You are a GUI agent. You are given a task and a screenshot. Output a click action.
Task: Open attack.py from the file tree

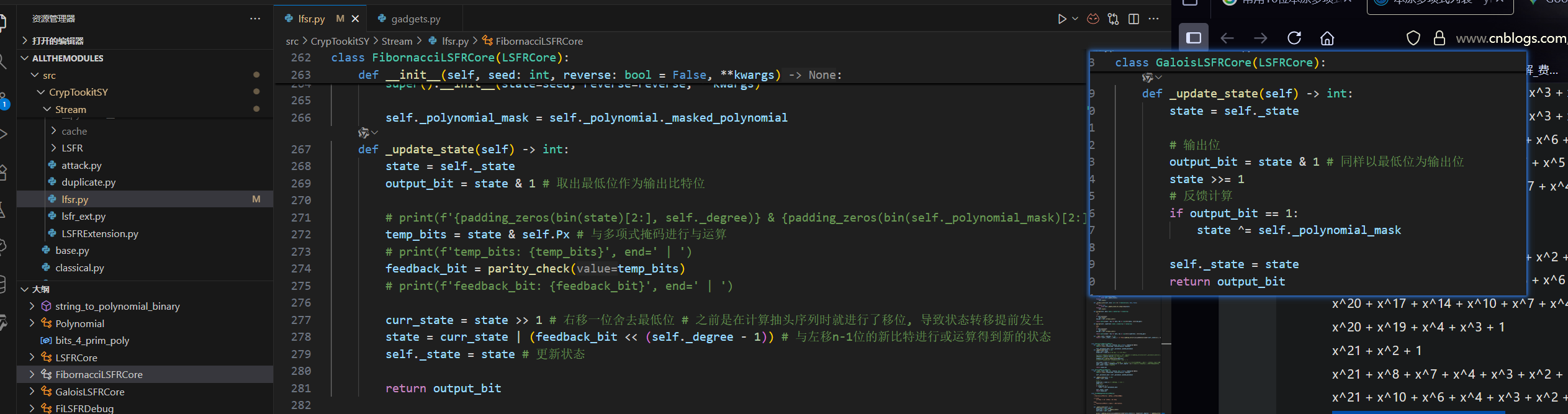coord(81,165)
